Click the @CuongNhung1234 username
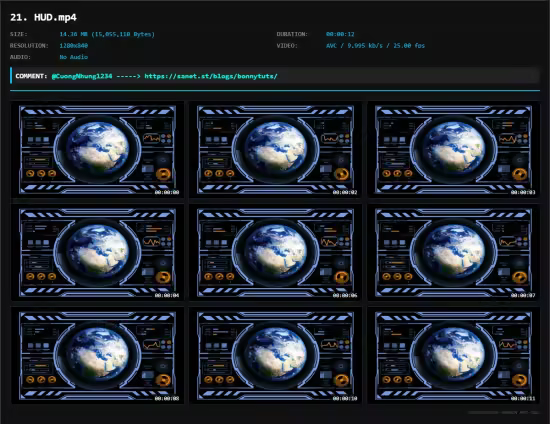The image size is (550, 424). (x=82, y=76)
